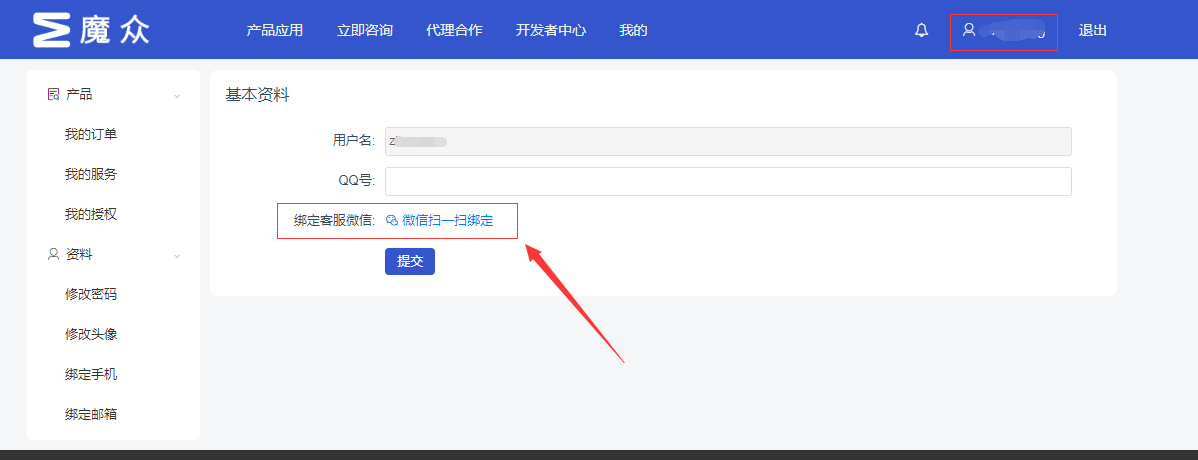Collapse the 产品 sidebar group chevron
Viewport: 1198px width, 460px height.
(x=177, y=95)
